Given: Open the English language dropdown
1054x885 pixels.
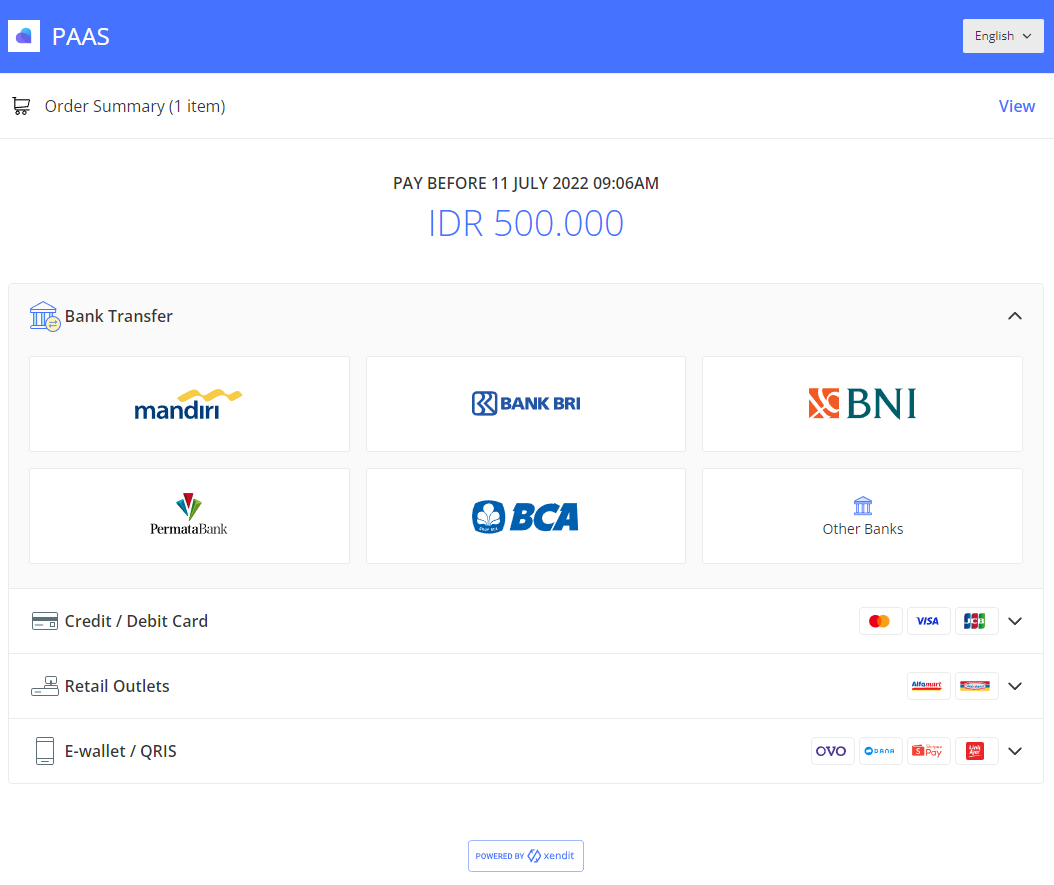Looking at the screenshot, I should click(x=1002, y=36).
